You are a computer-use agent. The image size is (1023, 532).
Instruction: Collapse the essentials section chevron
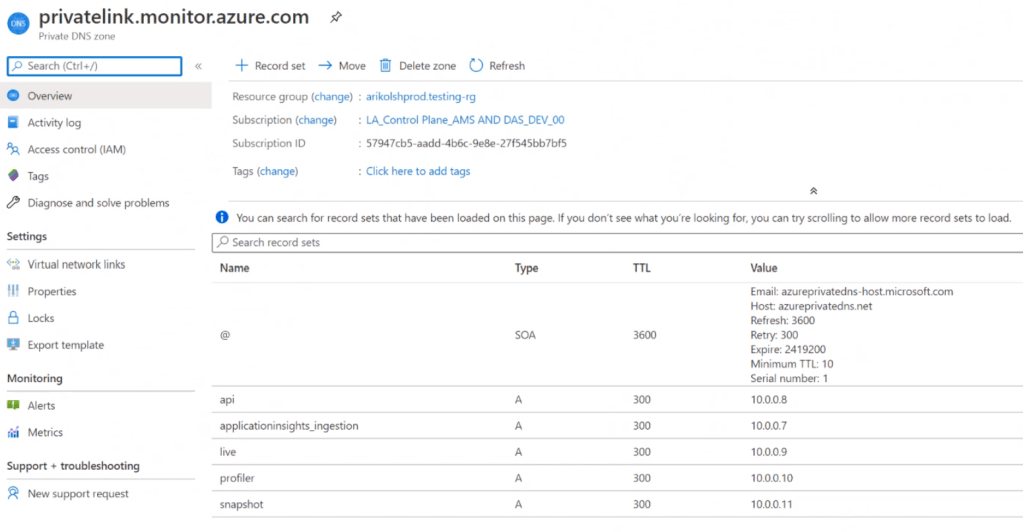pyautogui.click(x=813, y=190)
